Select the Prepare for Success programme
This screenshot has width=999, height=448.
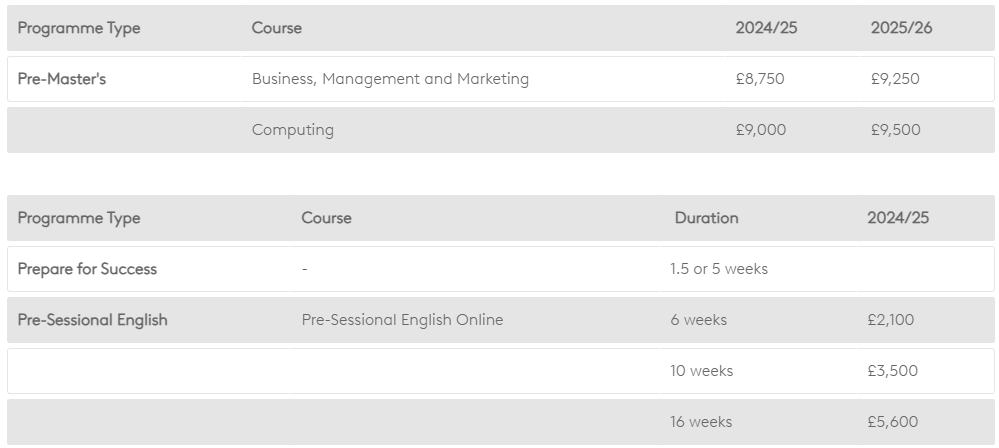point(87,269)
